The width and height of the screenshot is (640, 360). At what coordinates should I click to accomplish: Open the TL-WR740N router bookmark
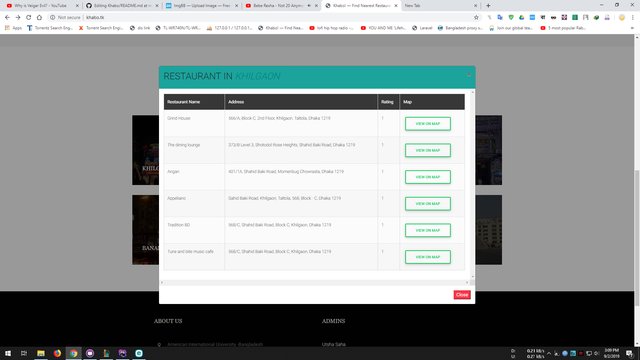pos(178,28)
